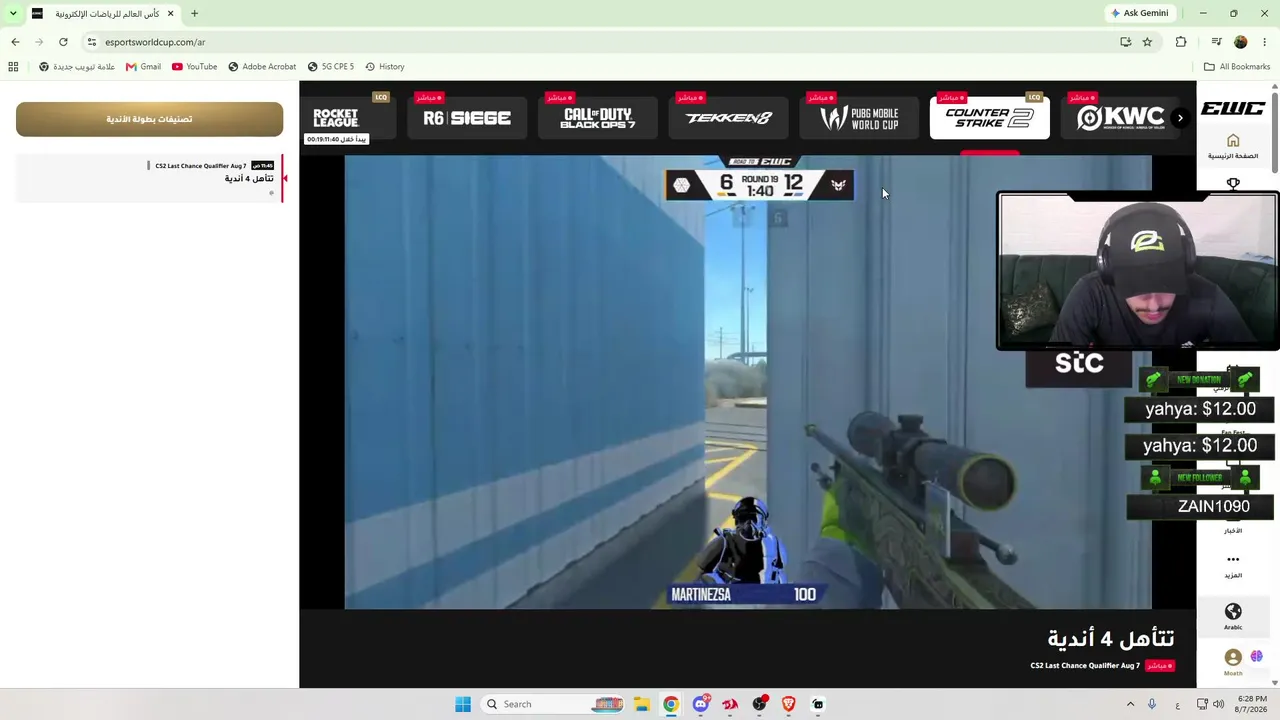Select the Call of Duty Black Ops 7 tab

(597, 118)
